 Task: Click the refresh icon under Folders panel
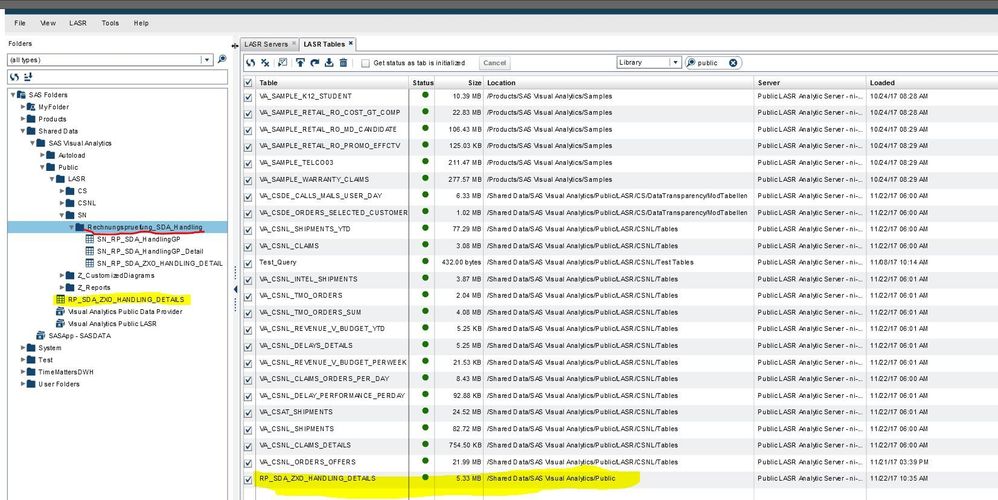(x=14, y=77)
